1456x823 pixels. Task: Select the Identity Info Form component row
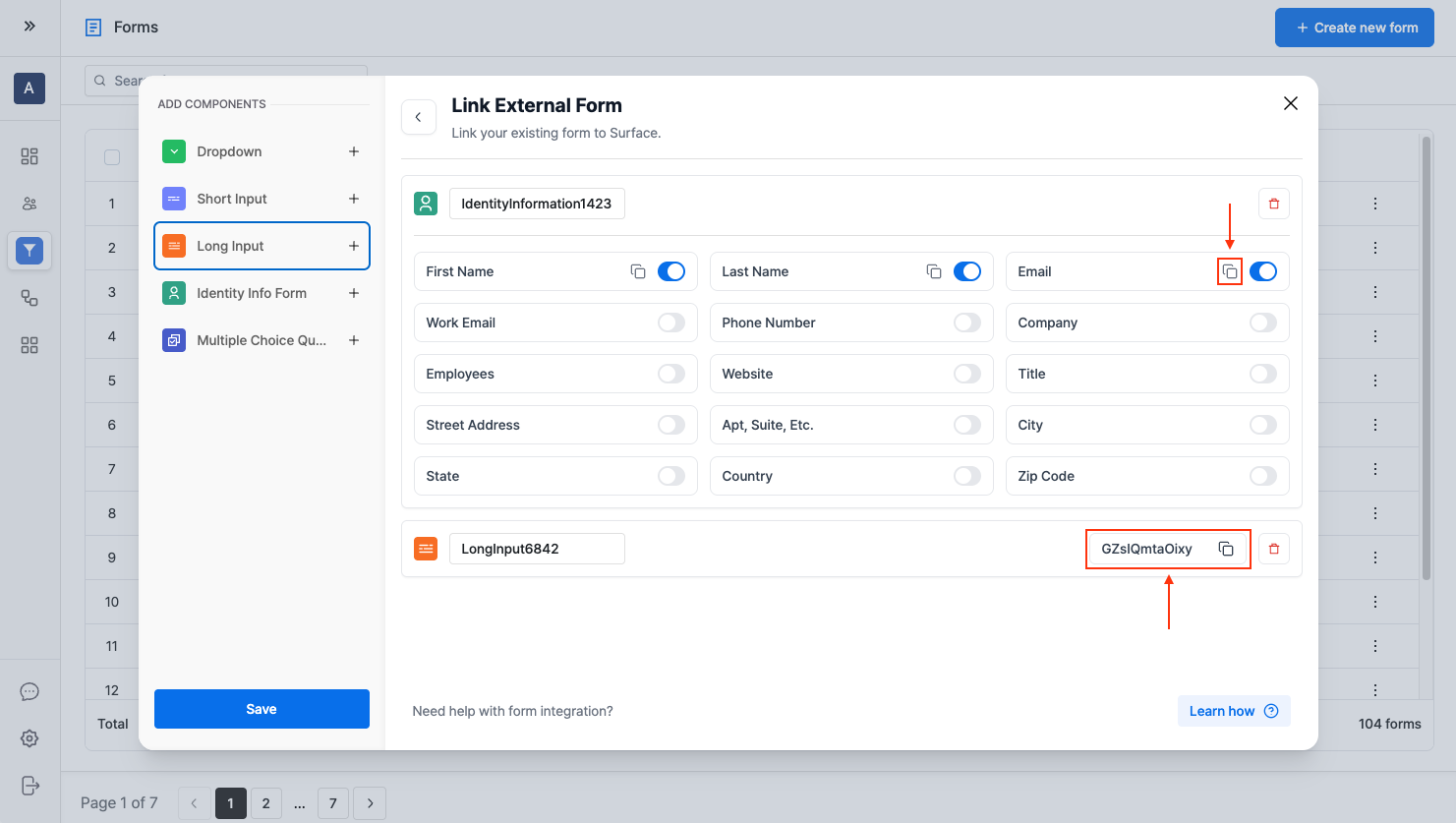[x=262, y=293]
